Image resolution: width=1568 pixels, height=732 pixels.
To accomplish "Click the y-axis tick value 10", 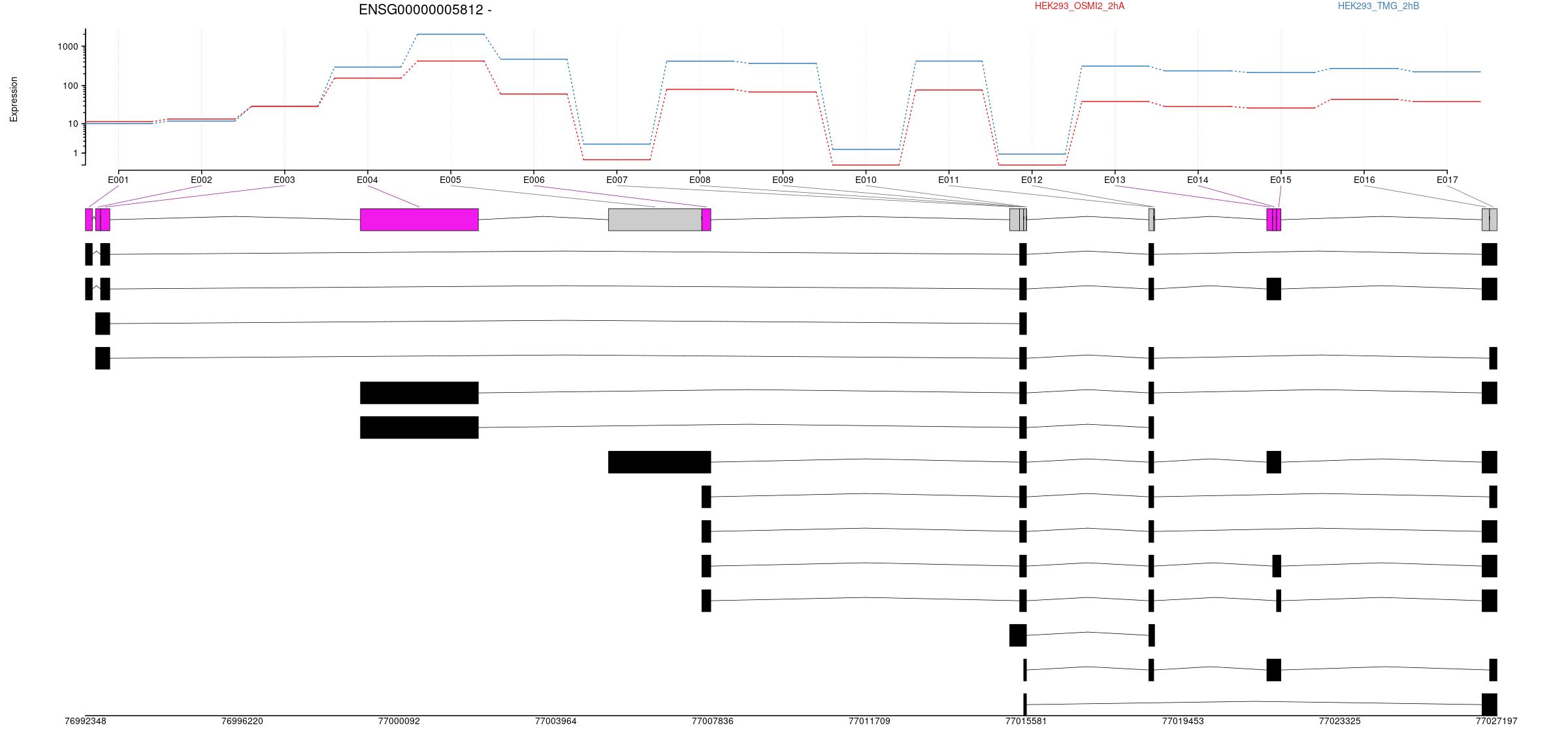I will (73, 124).
